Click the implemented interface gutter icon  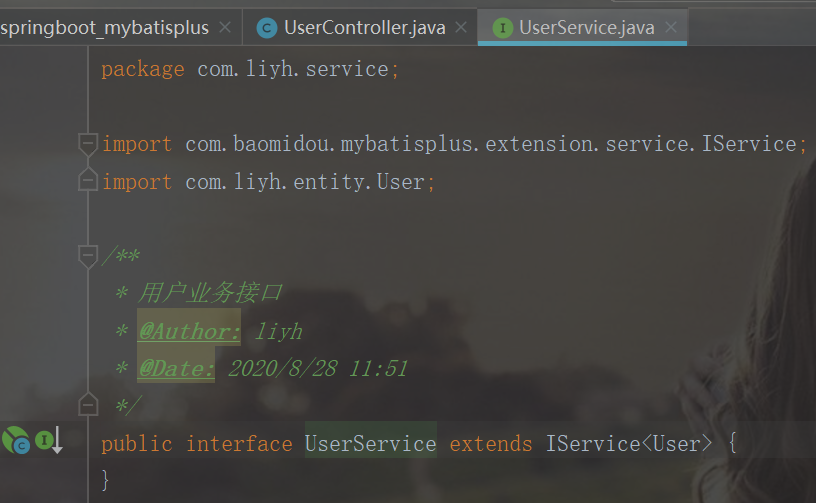coord(49,441)
